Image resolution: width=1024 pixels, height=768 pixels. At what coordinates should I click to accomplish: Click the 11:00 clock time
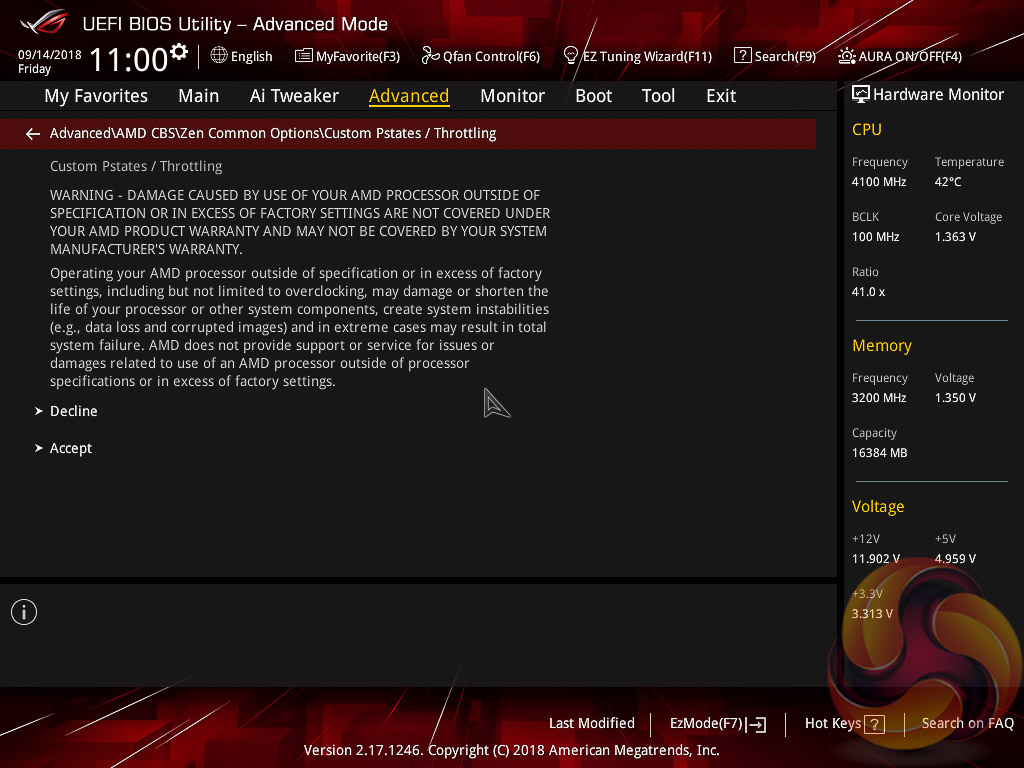click(x=129, y=59)
